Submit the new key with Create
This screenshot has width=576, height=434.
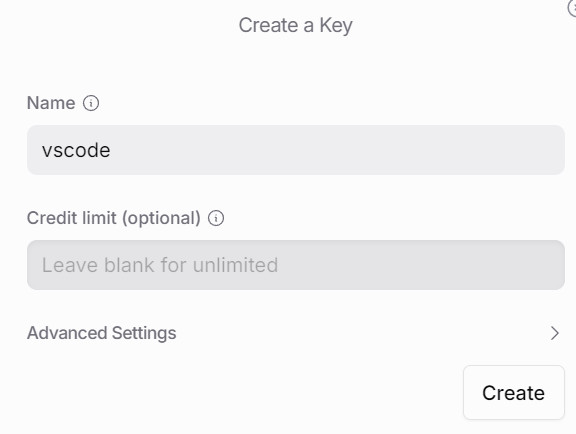coord(514,392)
